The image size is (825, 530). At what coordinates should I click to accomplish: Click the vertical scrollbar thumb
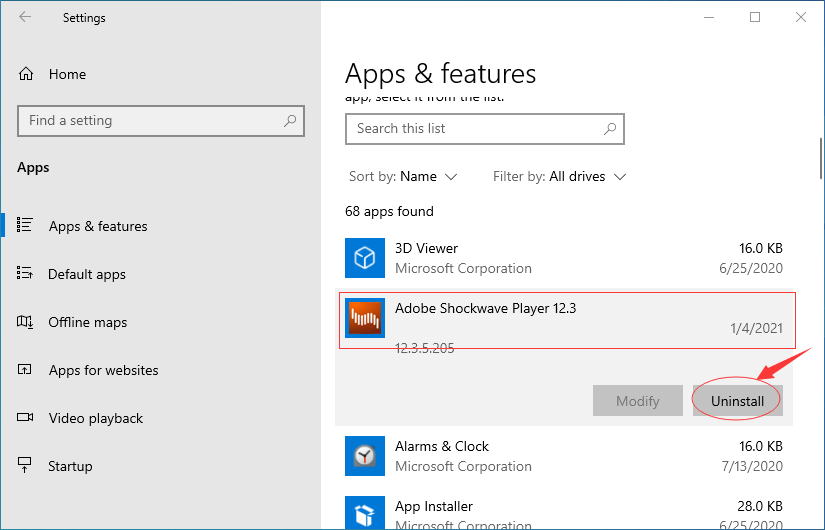click(x=821, y=158)
